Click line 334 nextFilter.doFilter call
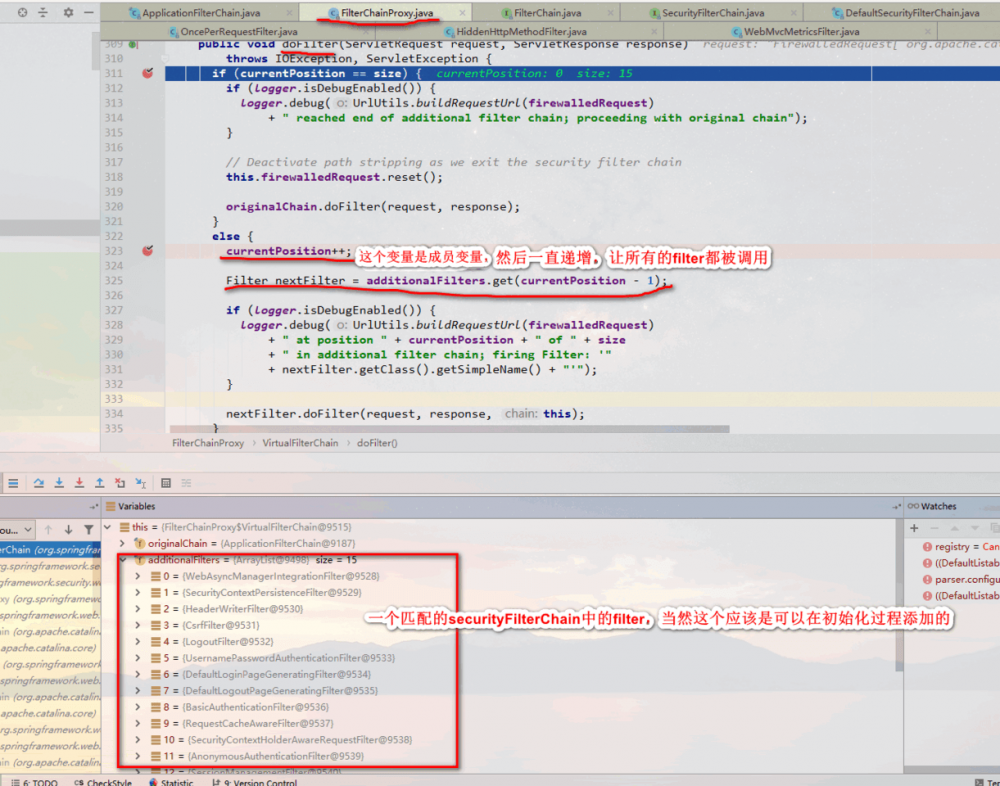1000x786 pixels. coord(405,413)
